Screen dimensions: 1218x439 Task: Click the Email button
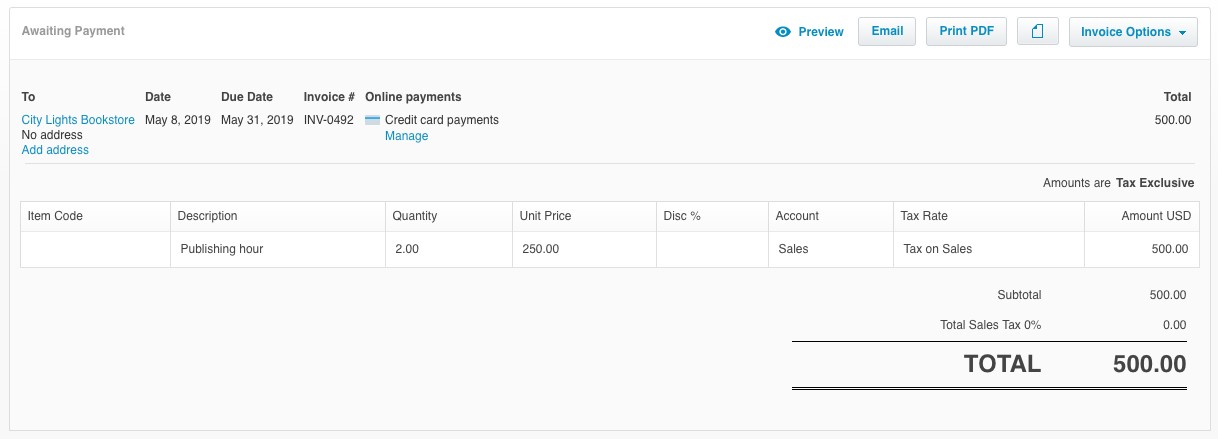click(x=887, y=32)
